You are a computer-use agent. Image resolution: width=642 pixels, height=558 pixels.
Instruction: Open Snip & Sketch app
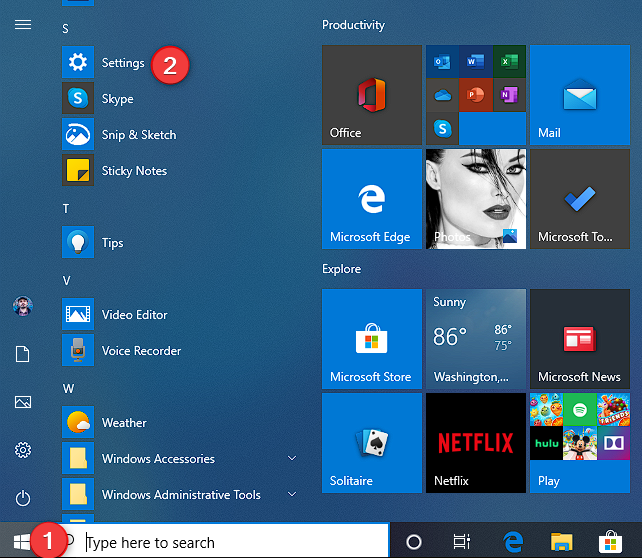138,135
